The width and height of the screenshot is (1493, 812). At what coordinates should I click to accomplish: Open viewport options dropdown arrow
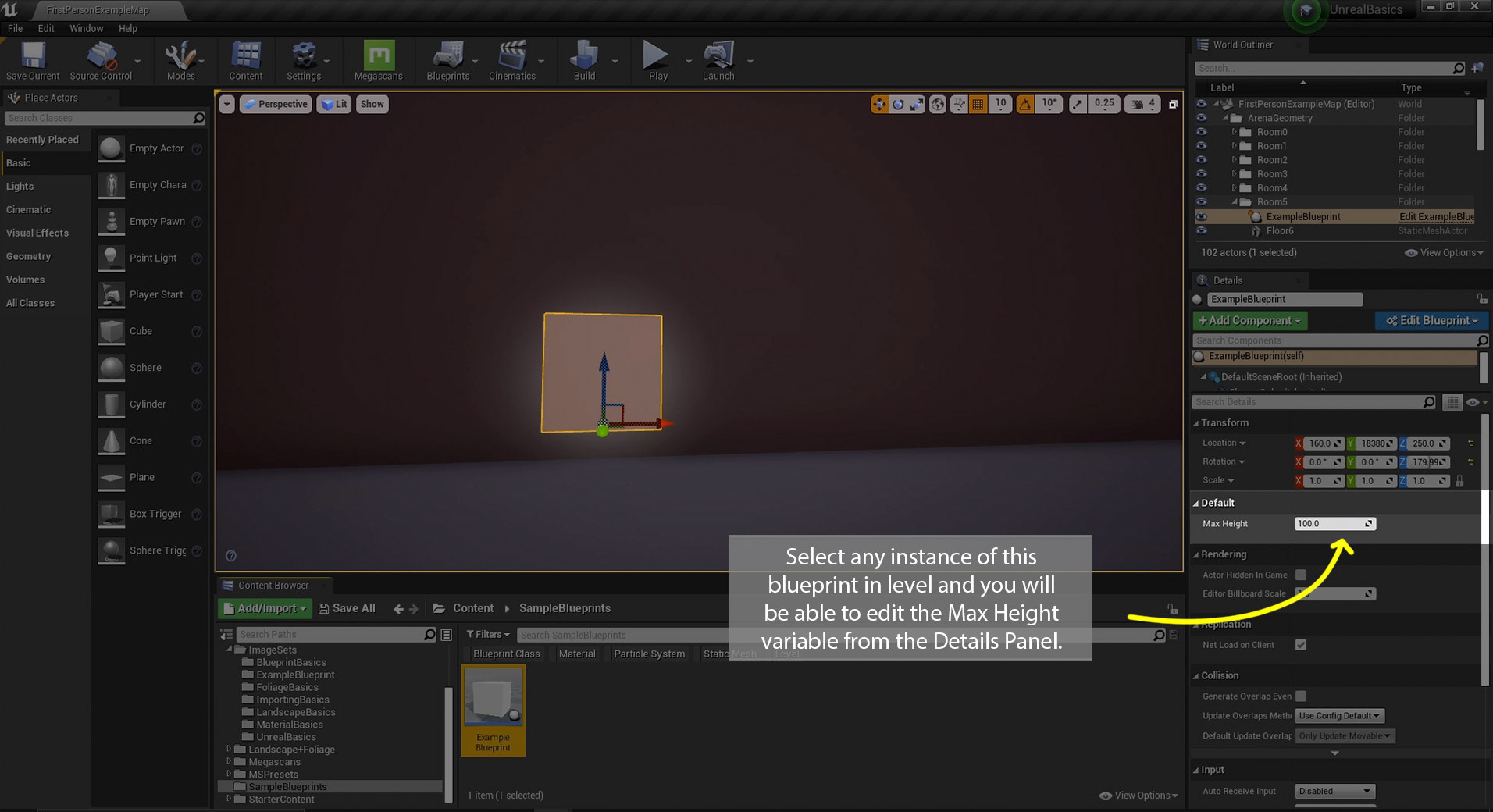(x=226, y=105)
